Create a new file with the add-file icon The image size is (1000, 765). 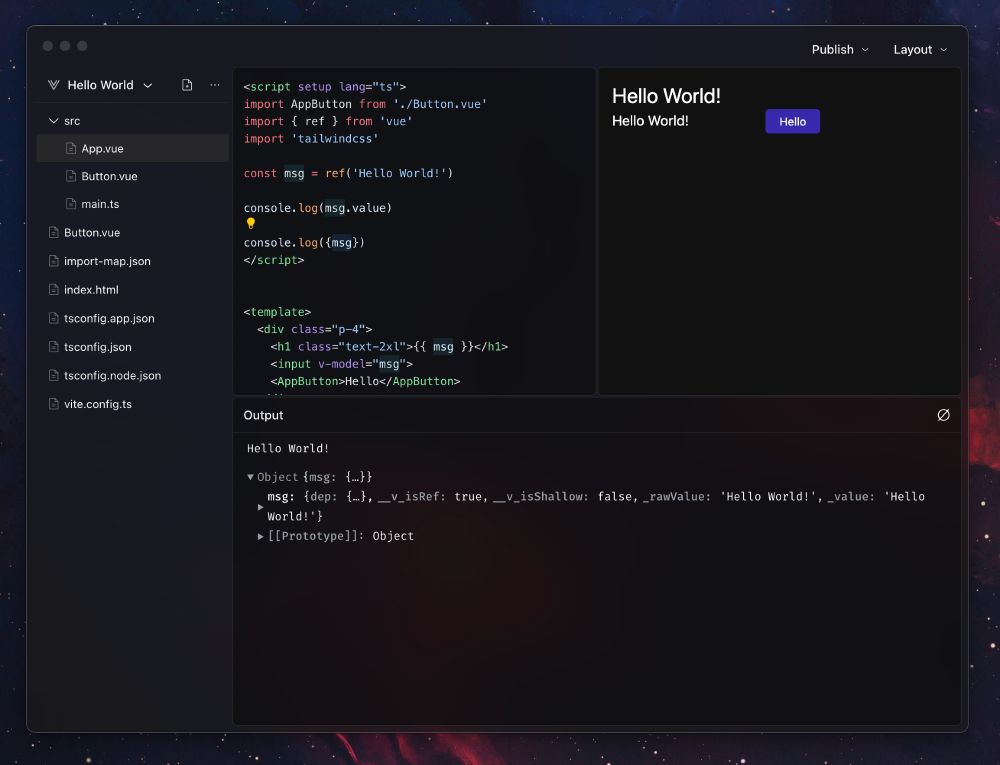pos(187,85)
